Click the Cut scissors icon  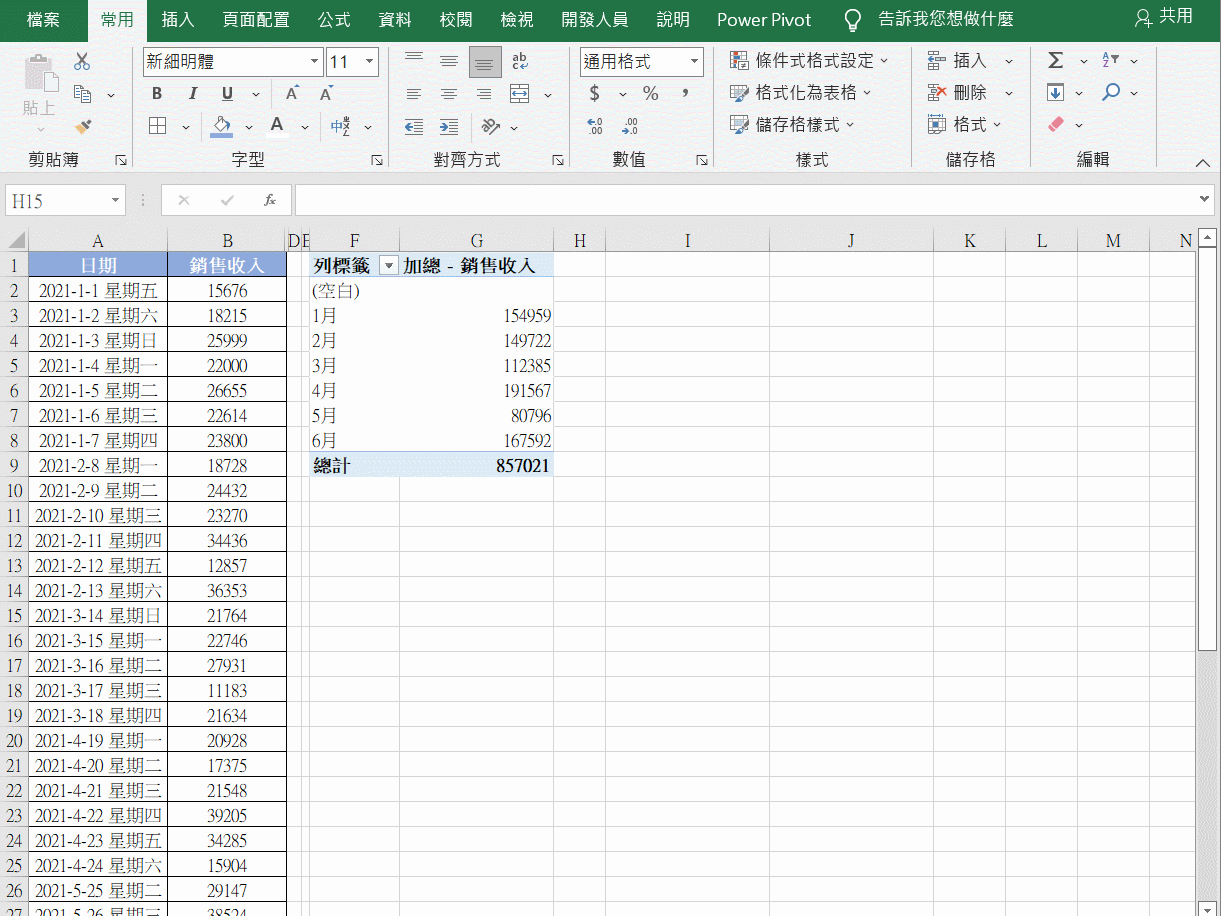(82, 62)
